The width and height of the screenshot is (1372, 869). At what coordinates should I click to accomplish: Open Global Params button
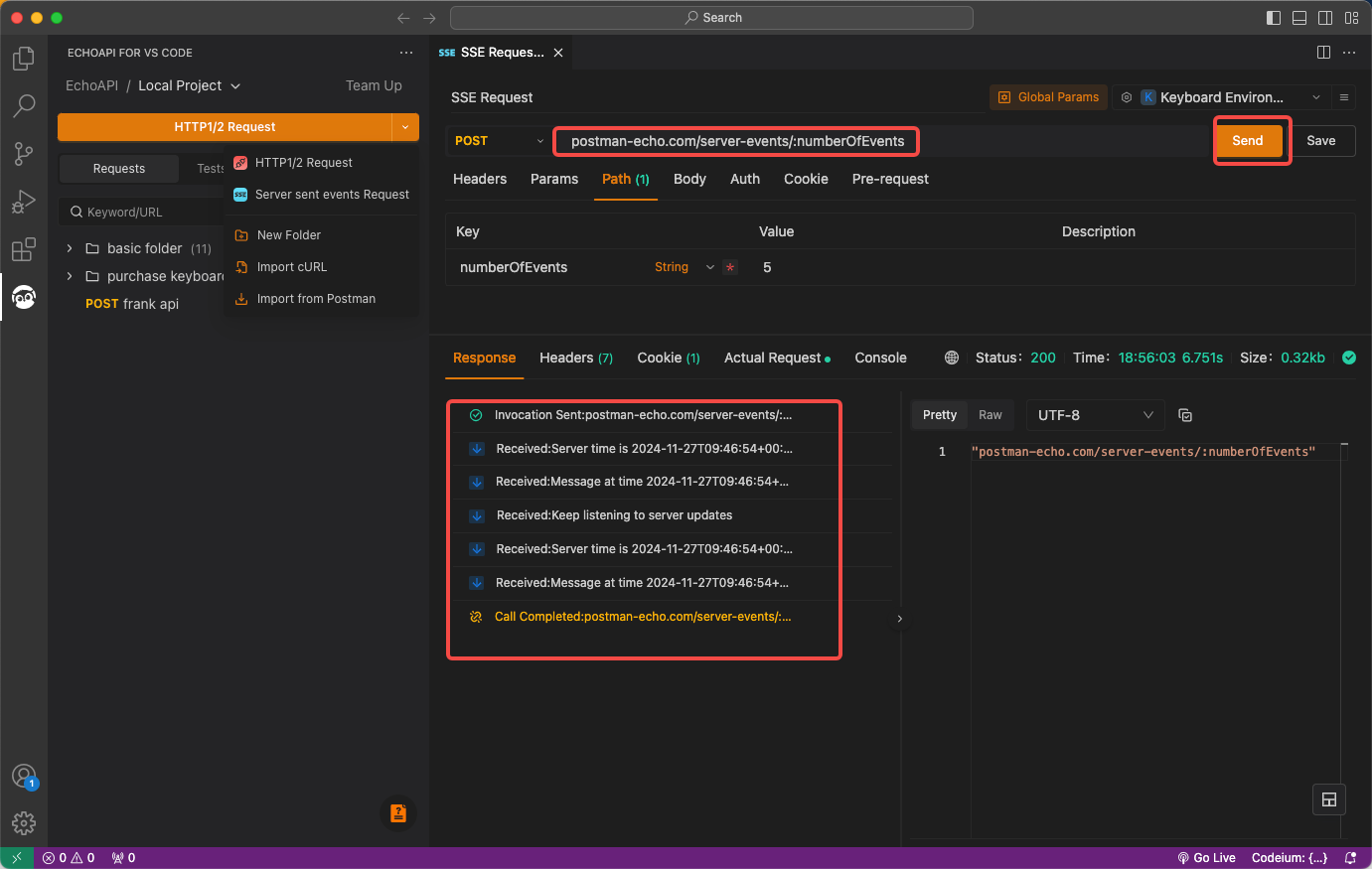[1048, 97]
